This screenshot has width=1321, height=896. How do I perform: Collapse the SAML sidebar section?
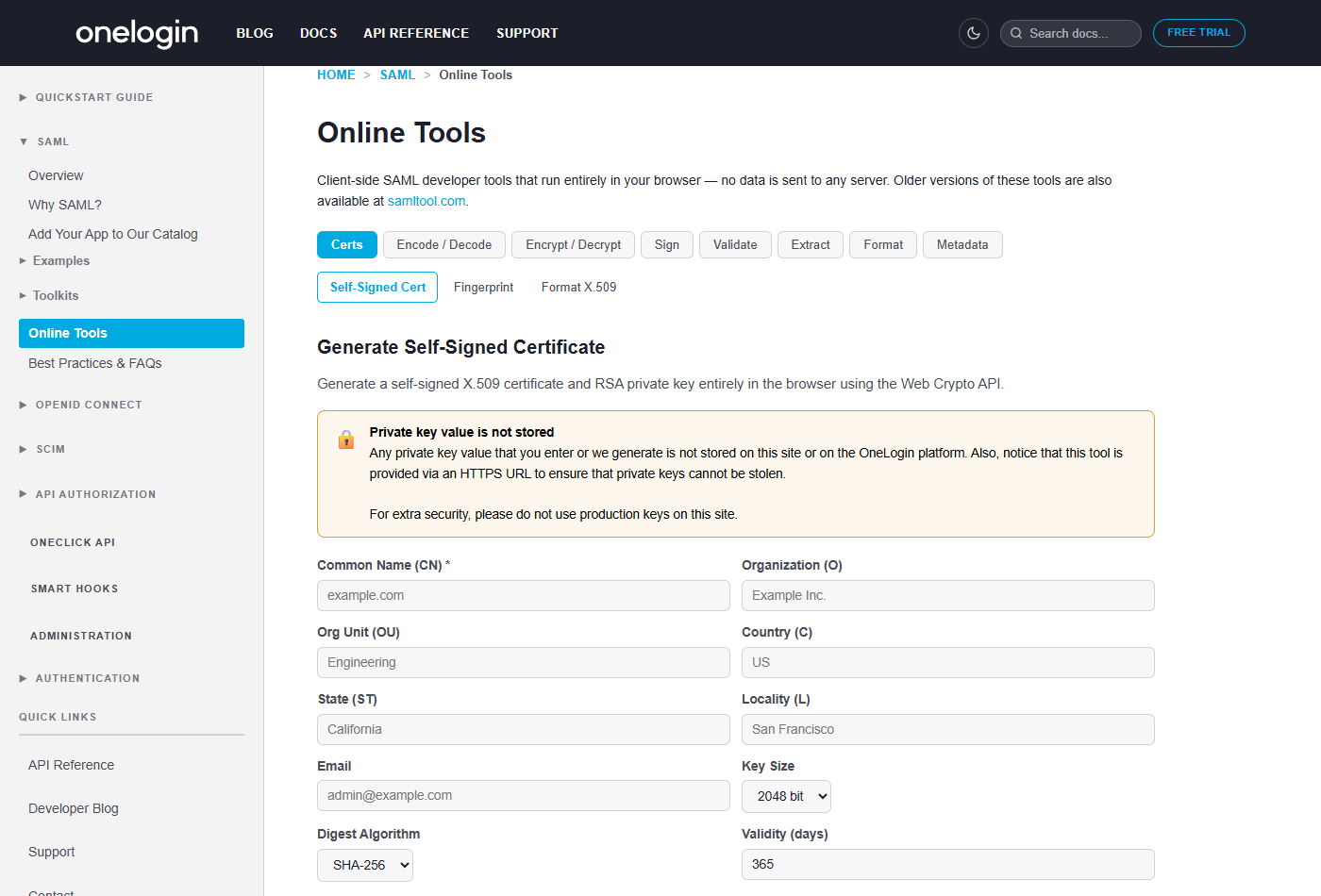click(44, 141)
